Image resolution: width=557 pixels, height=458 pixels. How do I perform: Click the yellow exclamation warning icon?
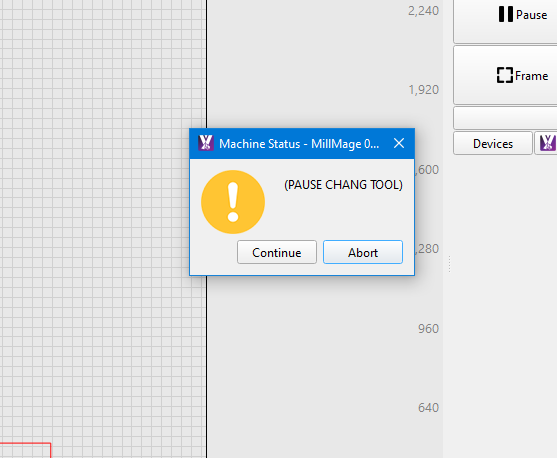pos(233,202)
